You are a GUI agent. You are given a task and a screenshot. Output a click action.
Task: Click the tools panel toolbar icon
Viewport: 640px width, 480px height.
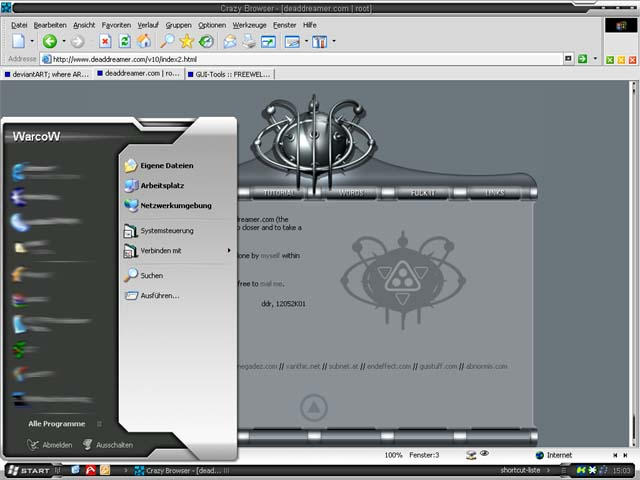click(320, 42)
